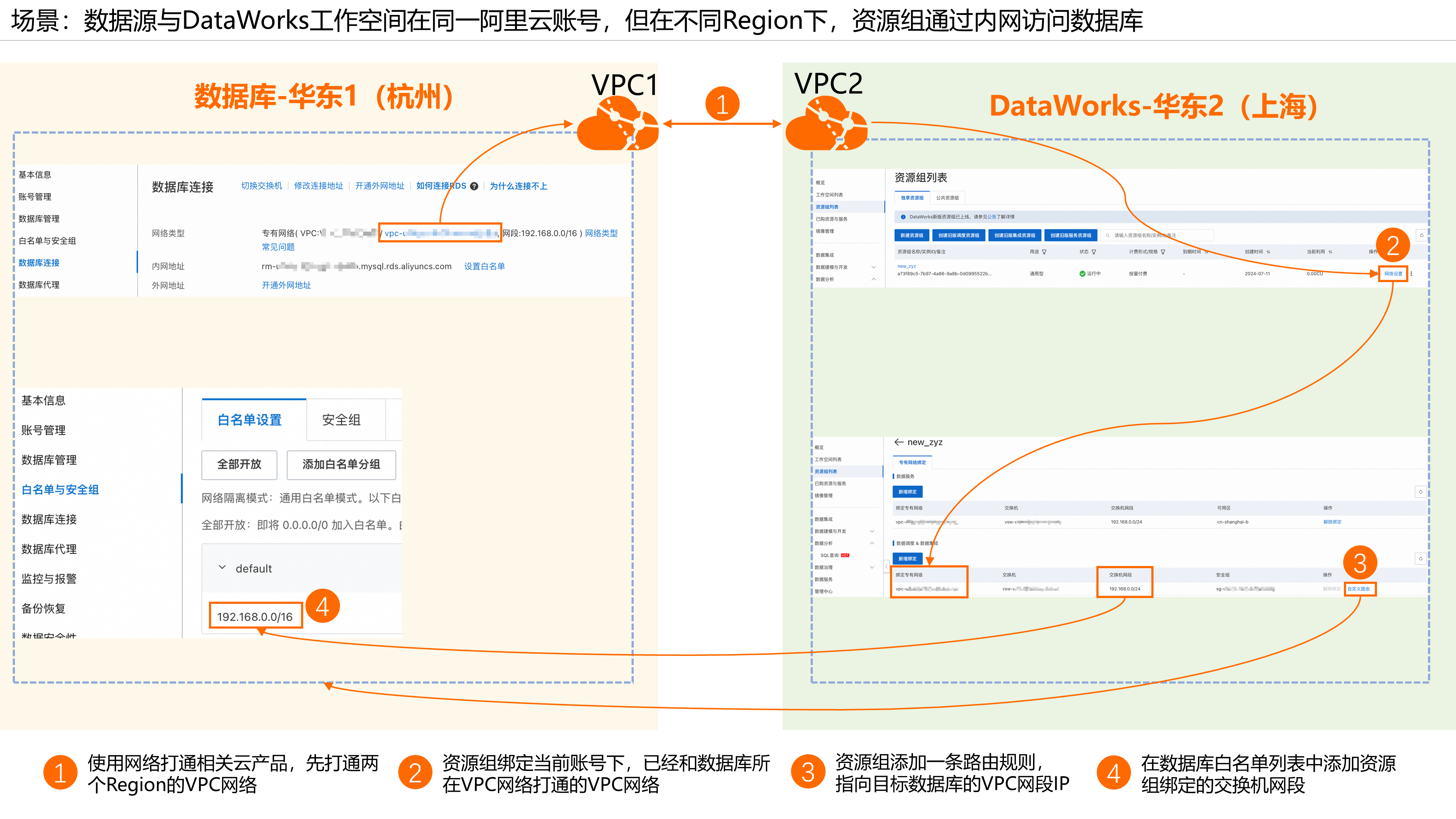Click the 公告 link in the banner
The width and height of the screenshot is (1456, 819).
992,217
